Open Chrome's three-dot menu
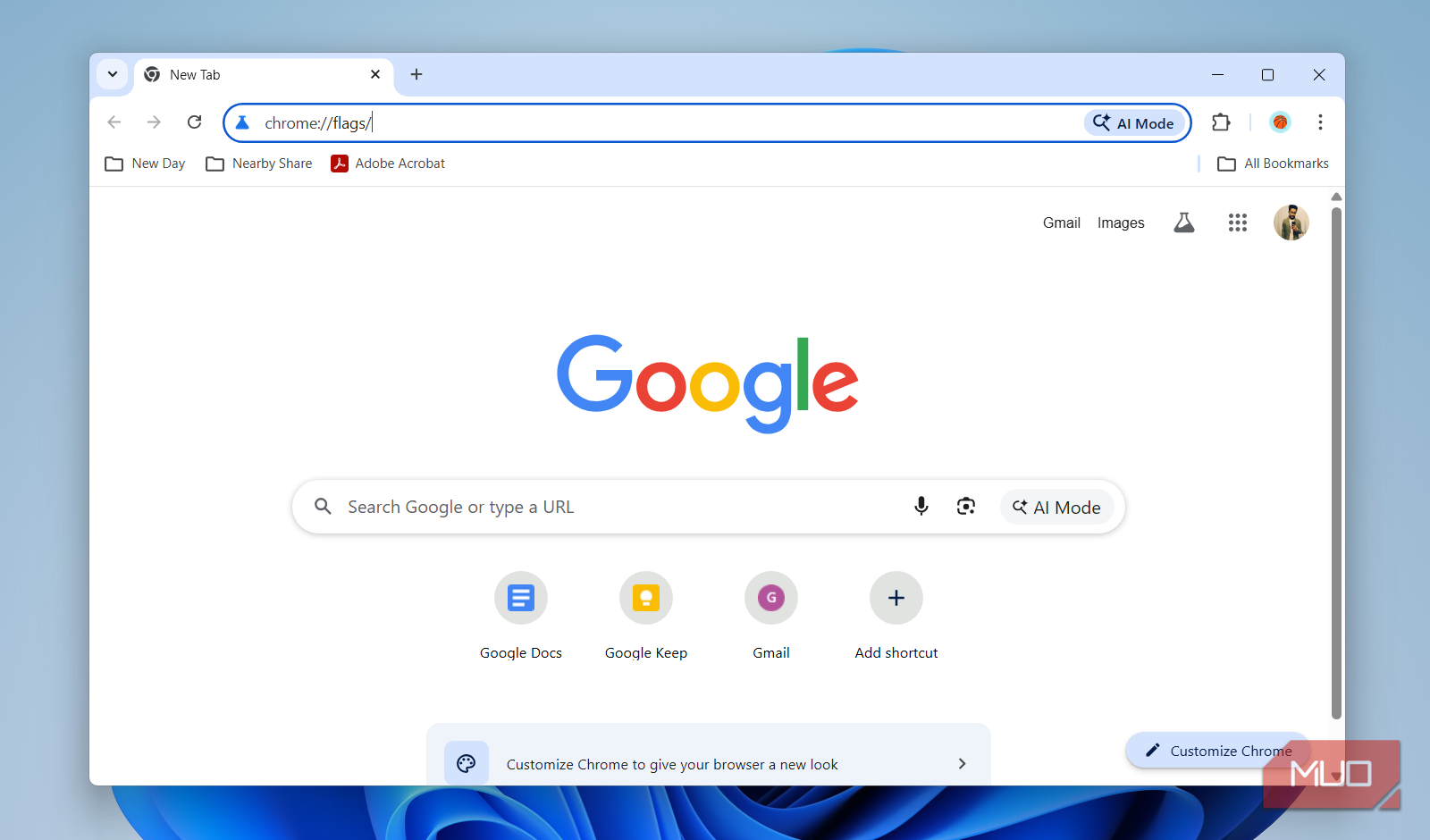 point(1320,122)
